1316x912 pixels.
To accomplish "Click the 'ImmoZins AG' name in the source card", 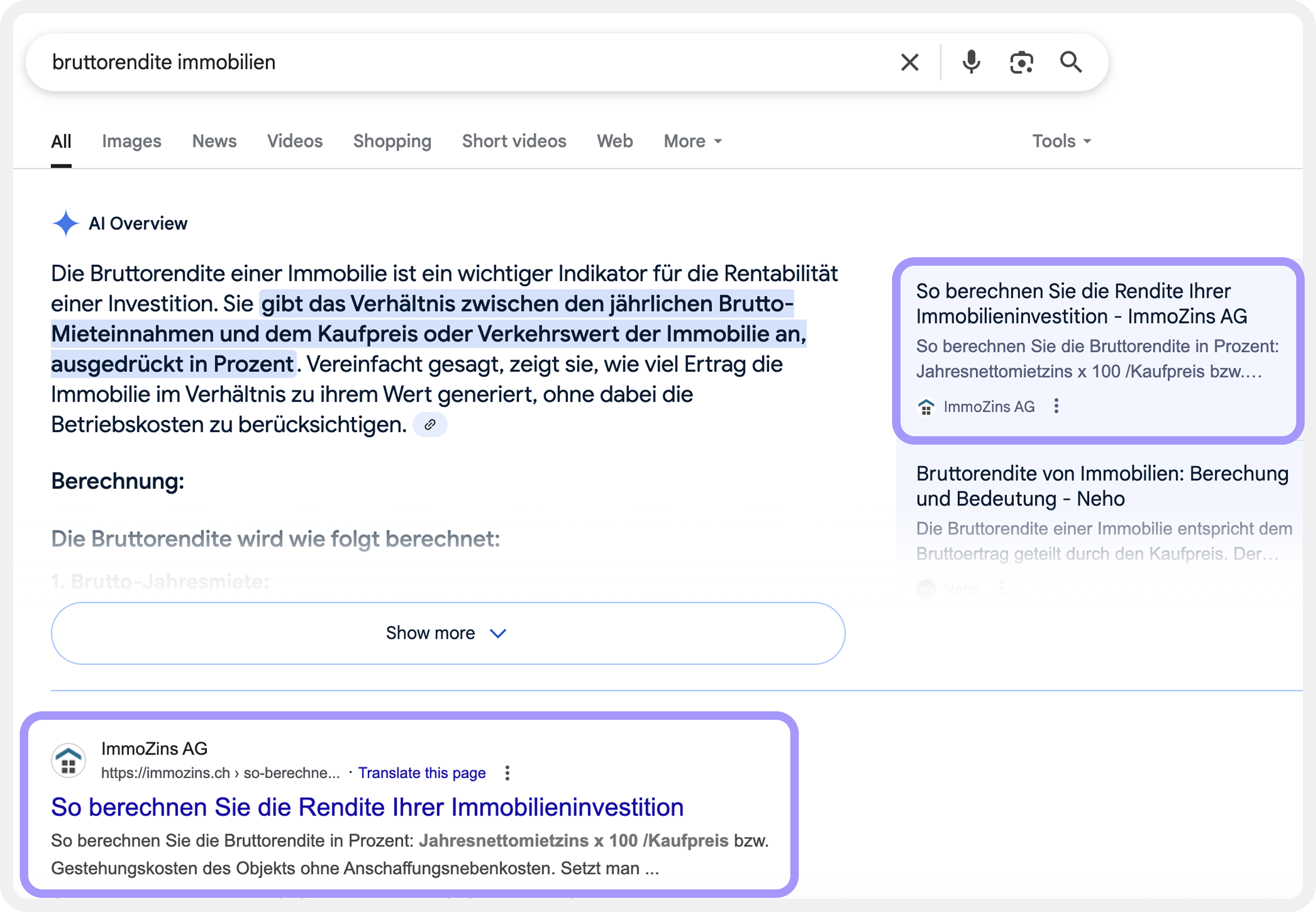I will (989, 407).
